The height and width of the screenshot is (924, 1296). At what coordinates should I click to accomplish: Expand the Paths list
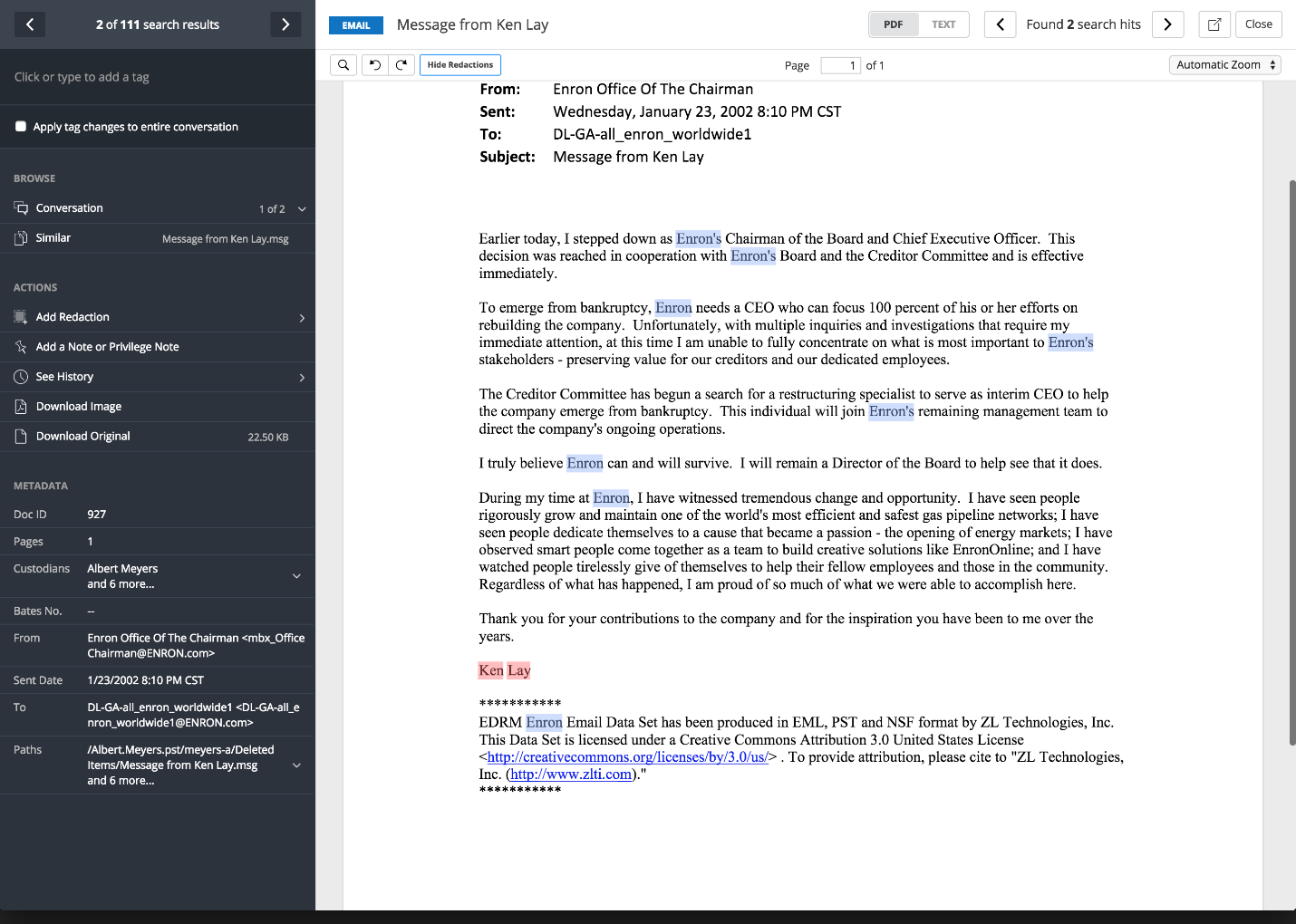[x=296, y=765]
